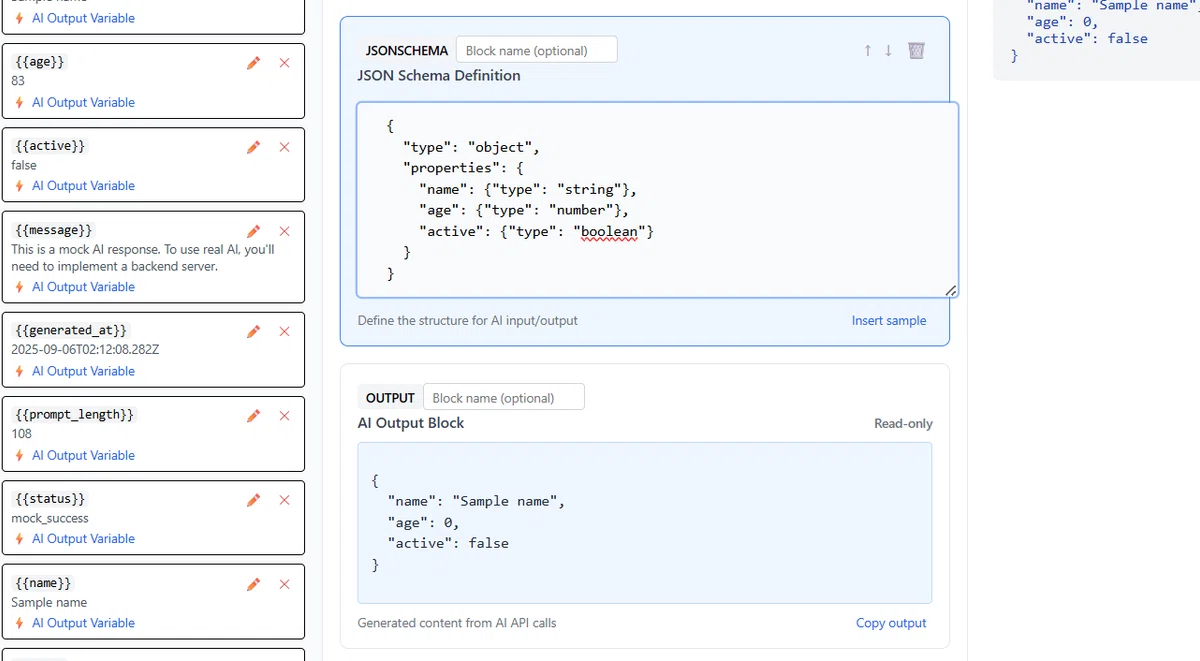Click the JSONSCHEMA block type label
Image resolution: width=1200 pixels, height=661 pixels.
[407, 50]
